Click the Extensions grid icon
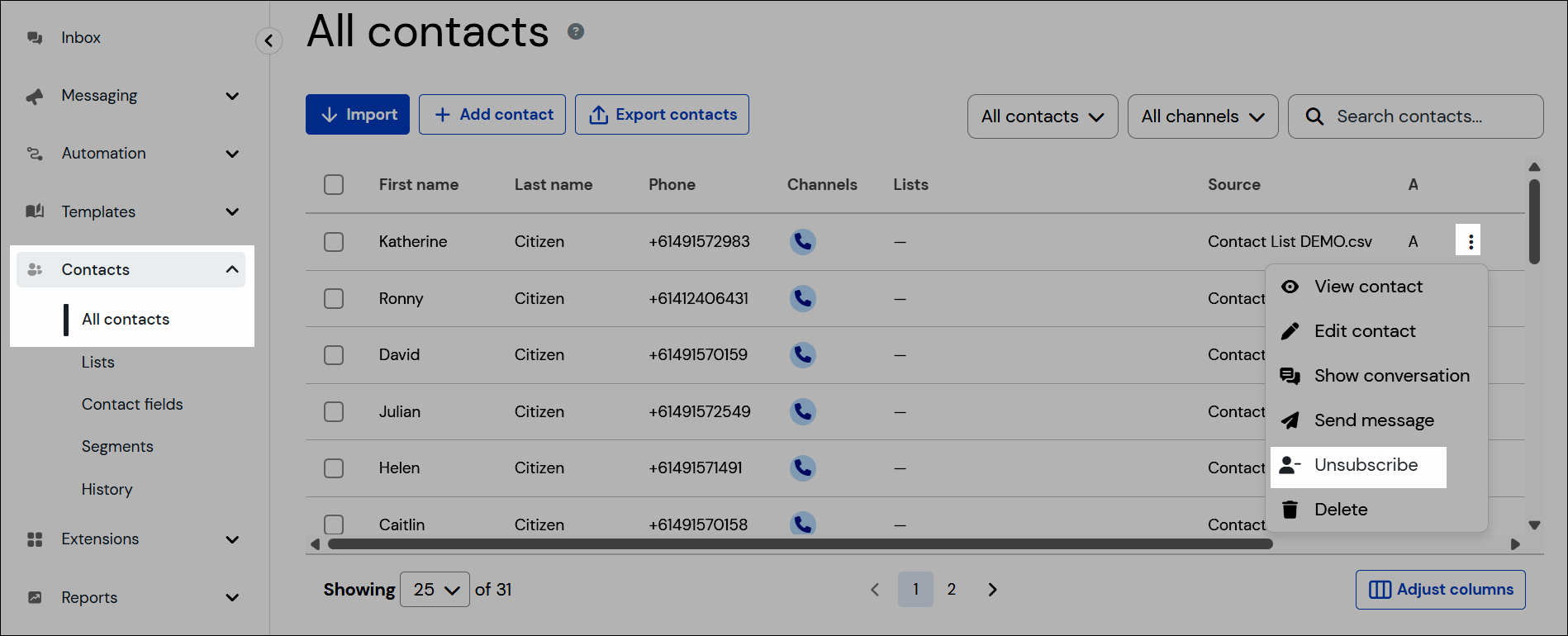The height and width of the screenshot is (636, 1568). (x=35, y=539)
